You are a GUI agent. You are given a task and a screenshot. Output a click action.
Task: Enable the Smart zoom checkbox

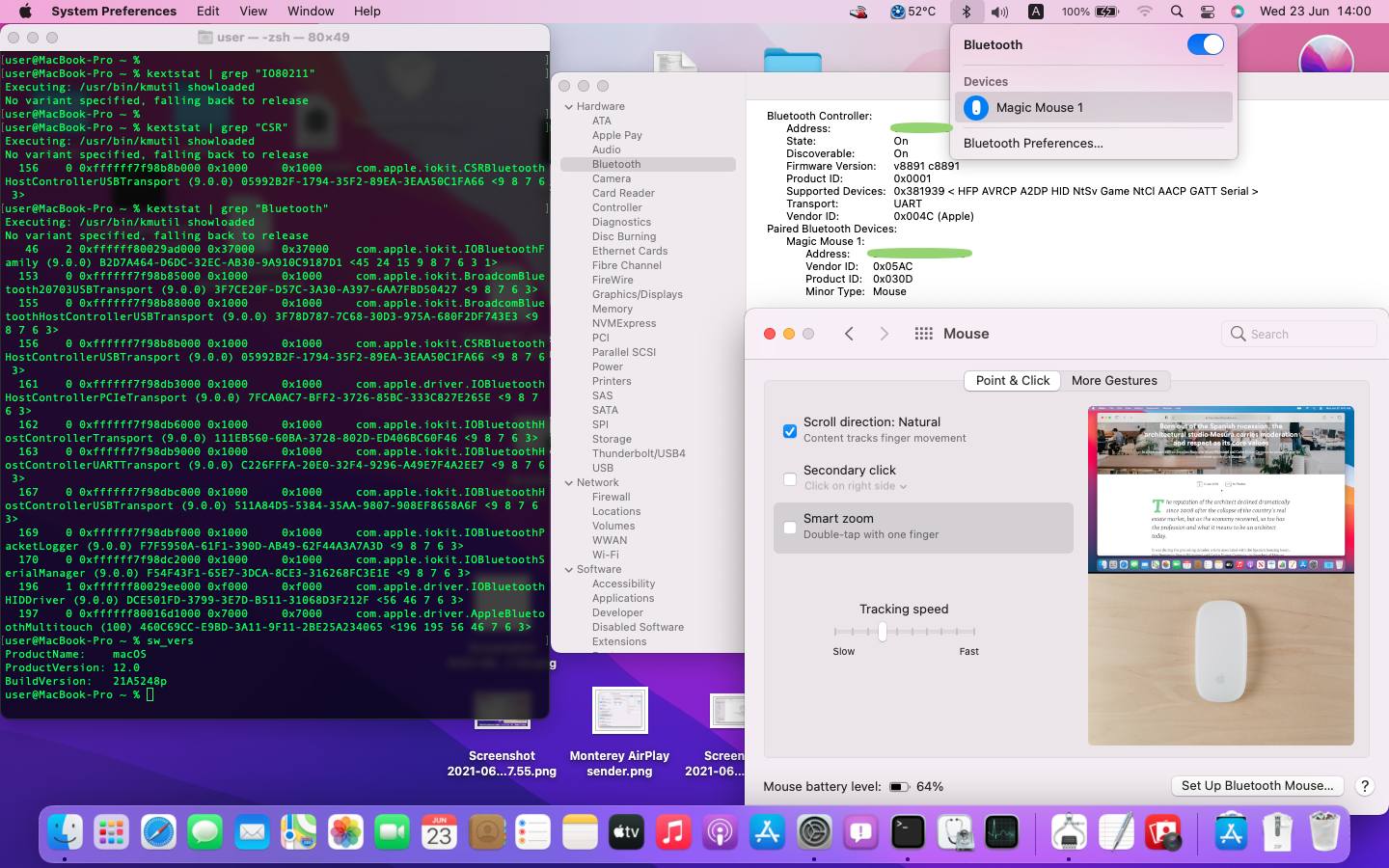790,527
